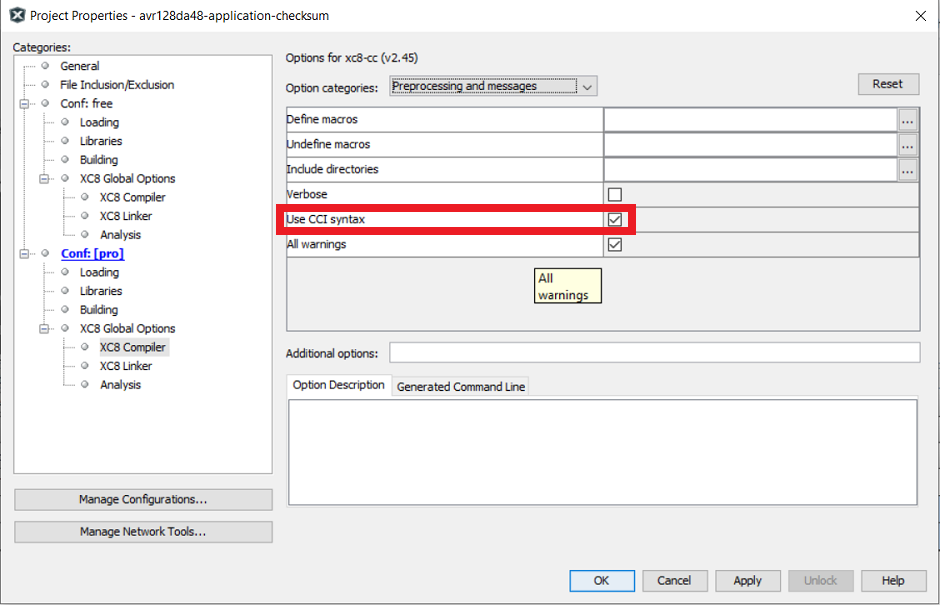The width and height of the screenshot is (940, 605).
Task: Select XC8 Linker under Conf: [pro]
Action: point(126,366)
